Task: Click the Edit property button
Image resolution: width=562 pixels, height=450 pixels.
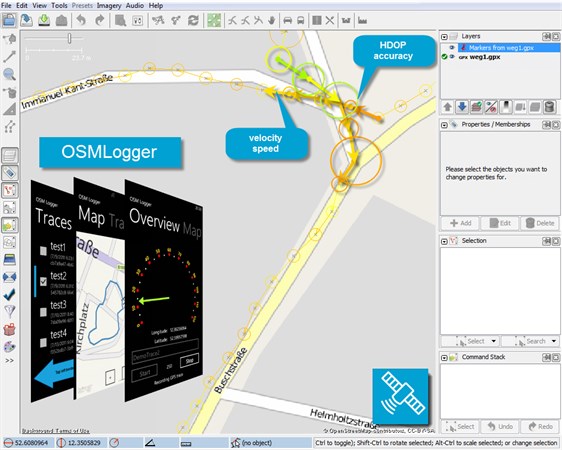Action: [x=500, y=223]
